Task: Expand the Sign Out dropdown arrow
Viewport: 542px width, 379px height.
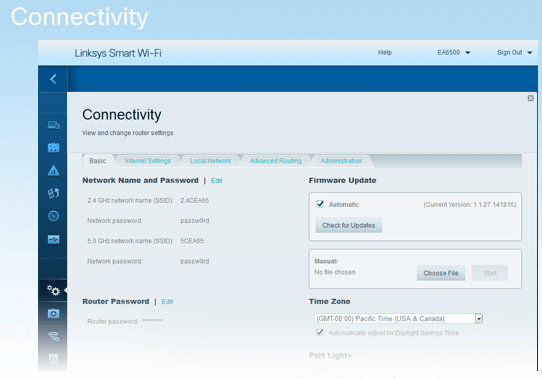Action: (x=530, y=53)
